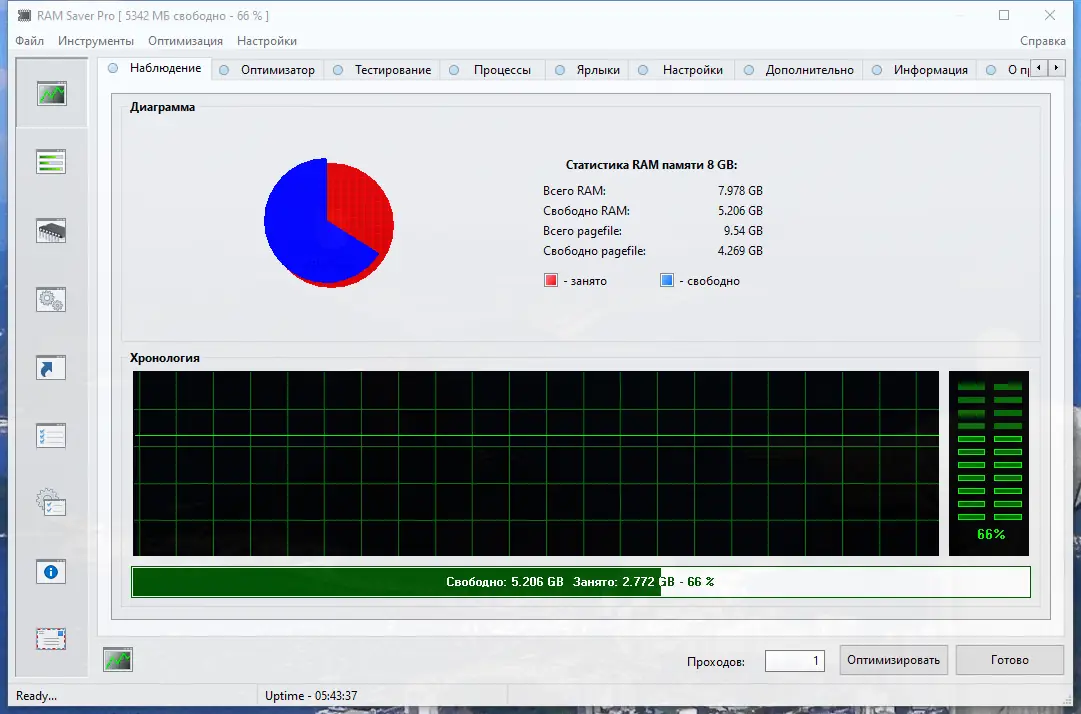Select the info icon in the sidebar
Screen dimensions: 1081x714
click(x=51, y=571)
